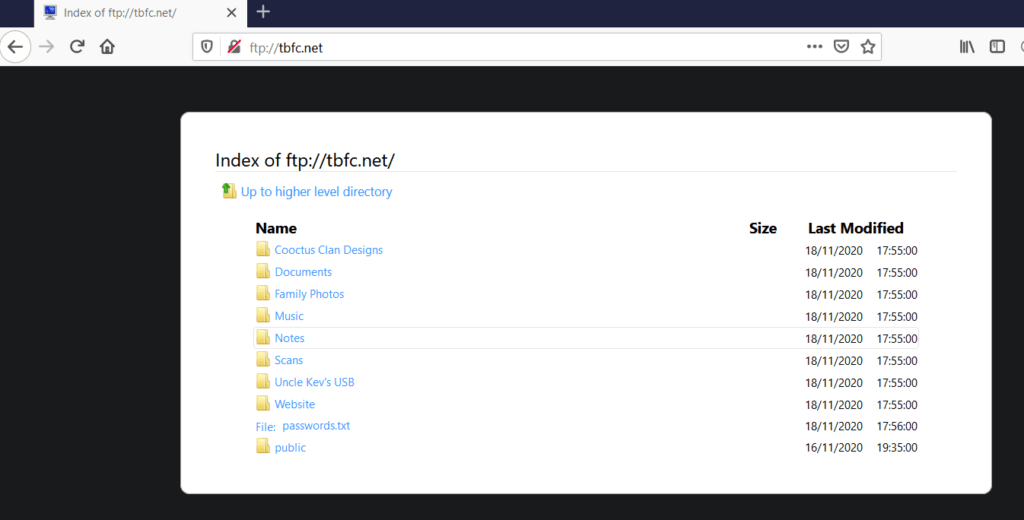Click the insecure connection padlock icon

[234, 47]
